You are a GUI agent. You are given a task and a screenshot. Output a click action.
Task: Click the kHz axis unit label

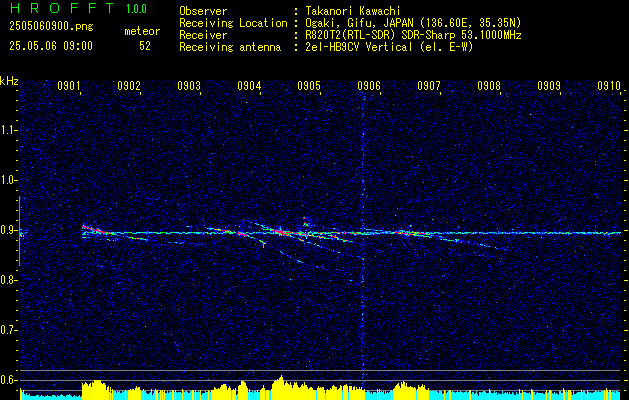point(9,81)
